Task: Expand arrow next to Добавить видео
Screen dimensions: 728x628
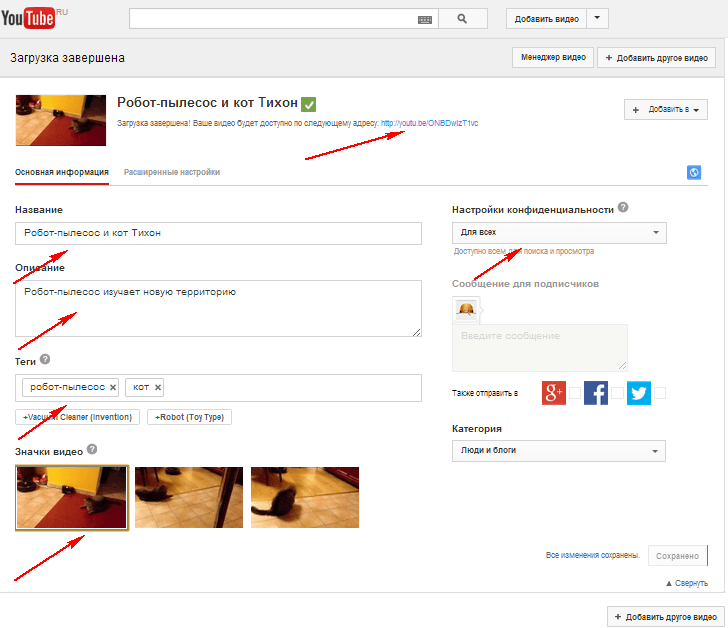Action: click(x=598, y=19)
